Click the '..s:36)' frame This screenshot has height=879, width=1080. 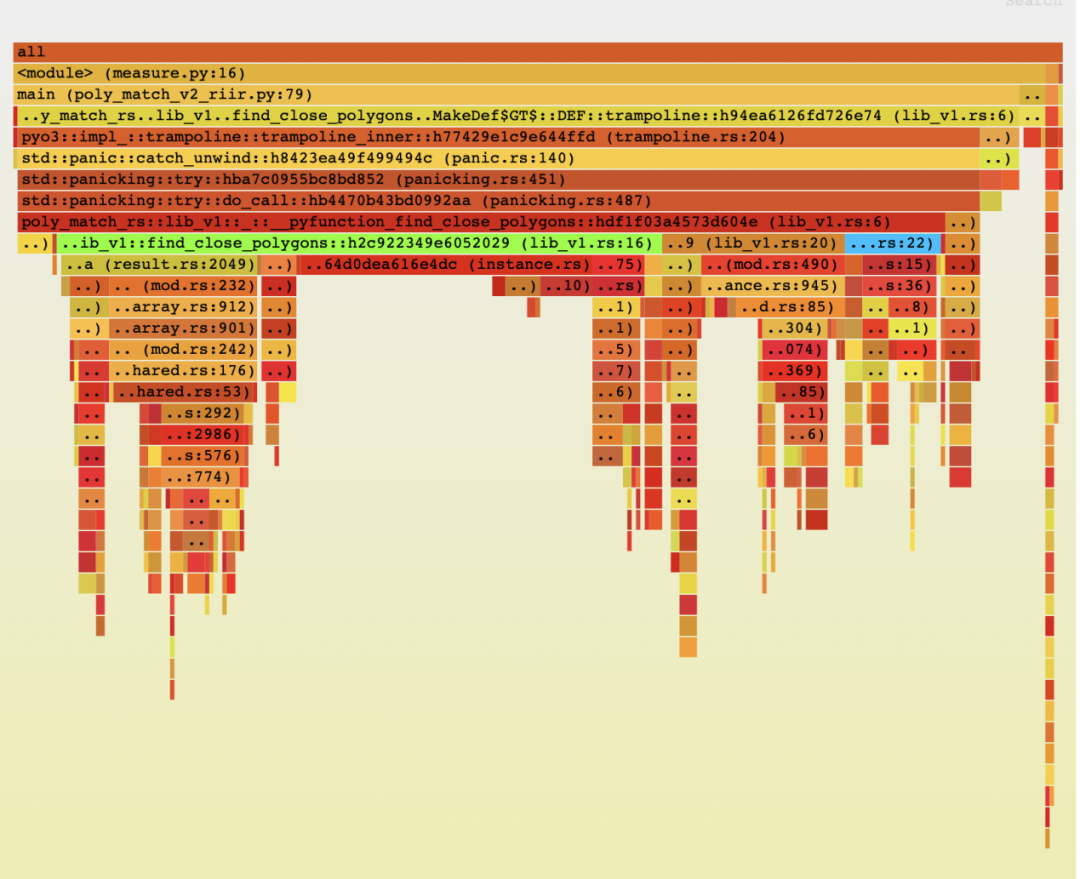click(x=899, y=287)
